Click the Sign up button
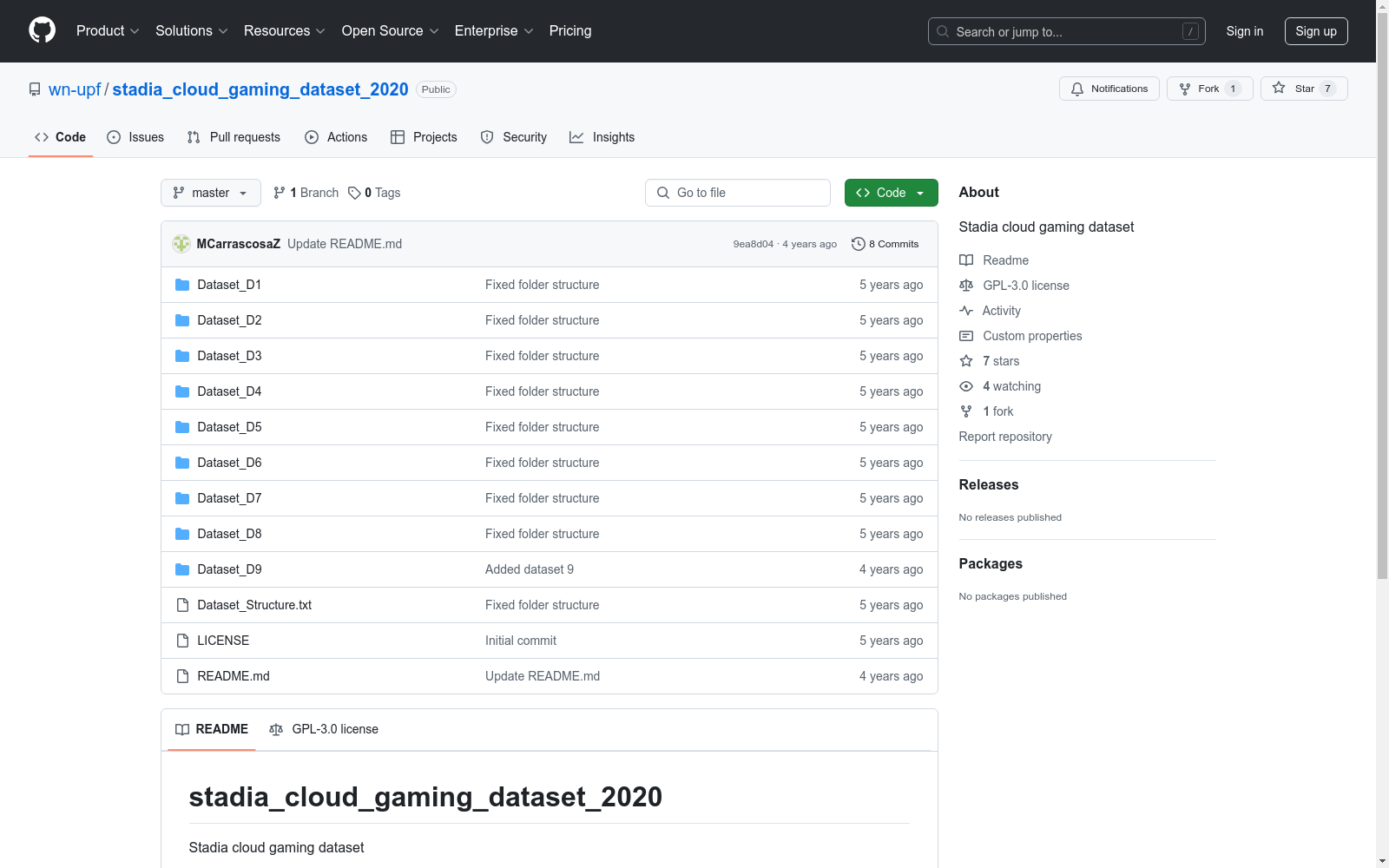 tap(1316, 31)
